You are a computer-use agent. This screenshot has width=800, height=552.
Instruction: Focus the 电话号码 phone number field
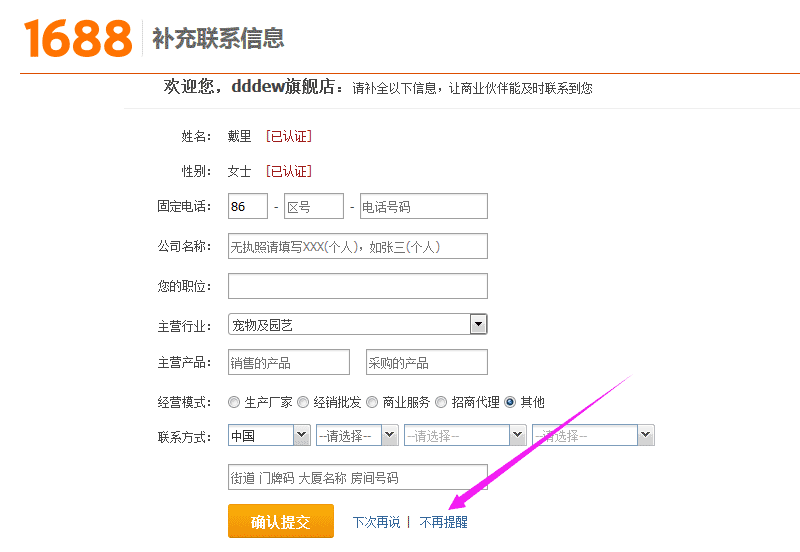point(424,206)
